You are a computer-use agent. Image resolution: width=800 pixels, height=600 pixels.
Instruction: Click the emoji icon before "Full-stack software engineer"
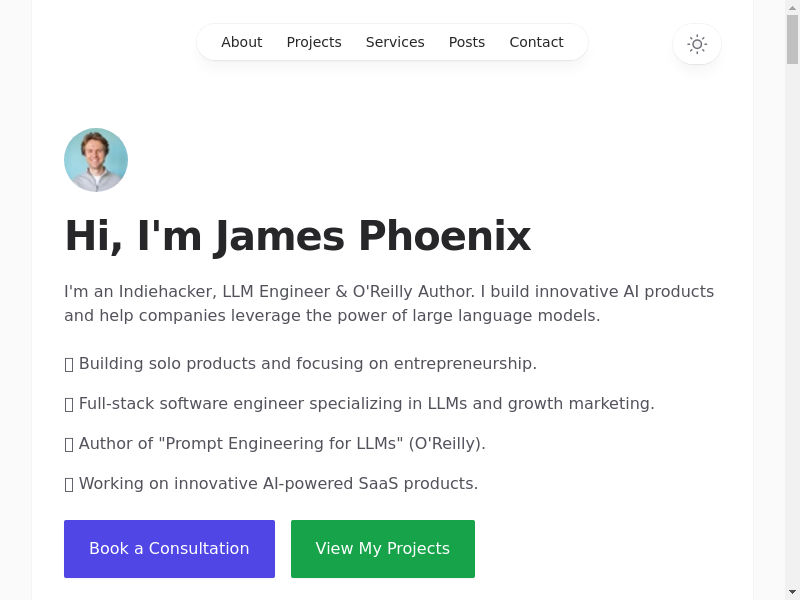(x=69, y=404)
